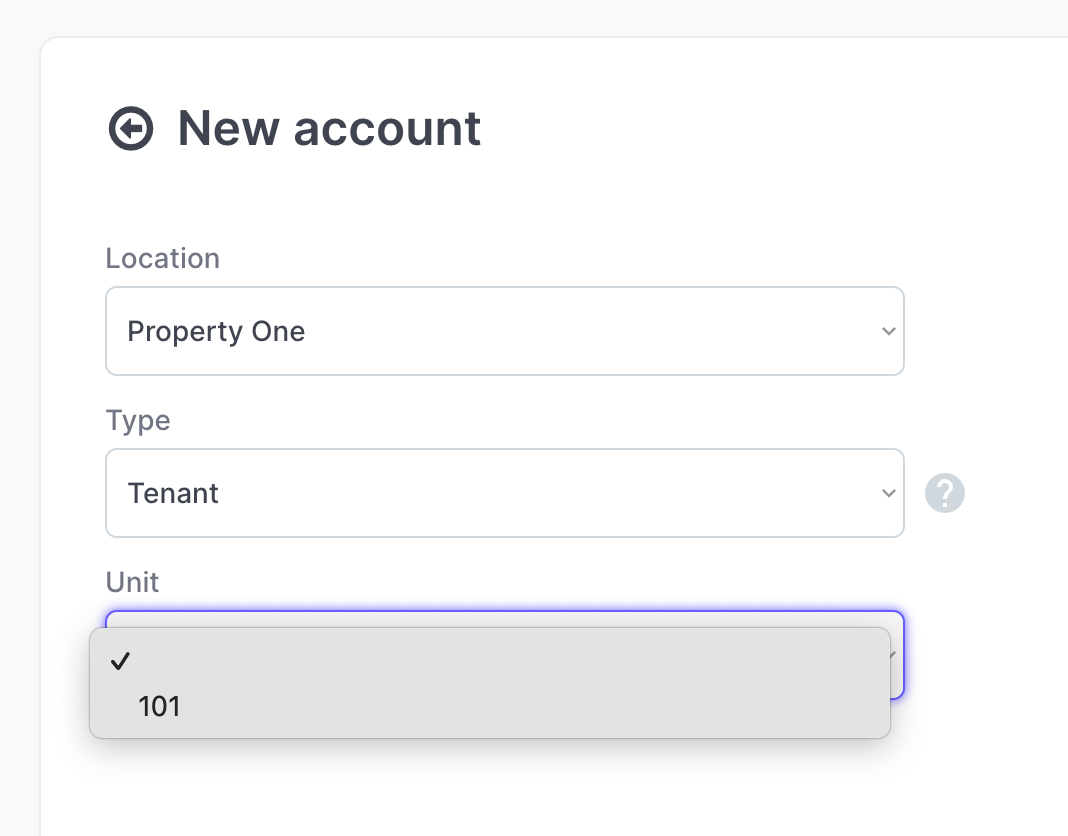The width and height of the screenshot is (1068, 836).
Task: Click the gray page background above the card
Action: tap(534, 17)
